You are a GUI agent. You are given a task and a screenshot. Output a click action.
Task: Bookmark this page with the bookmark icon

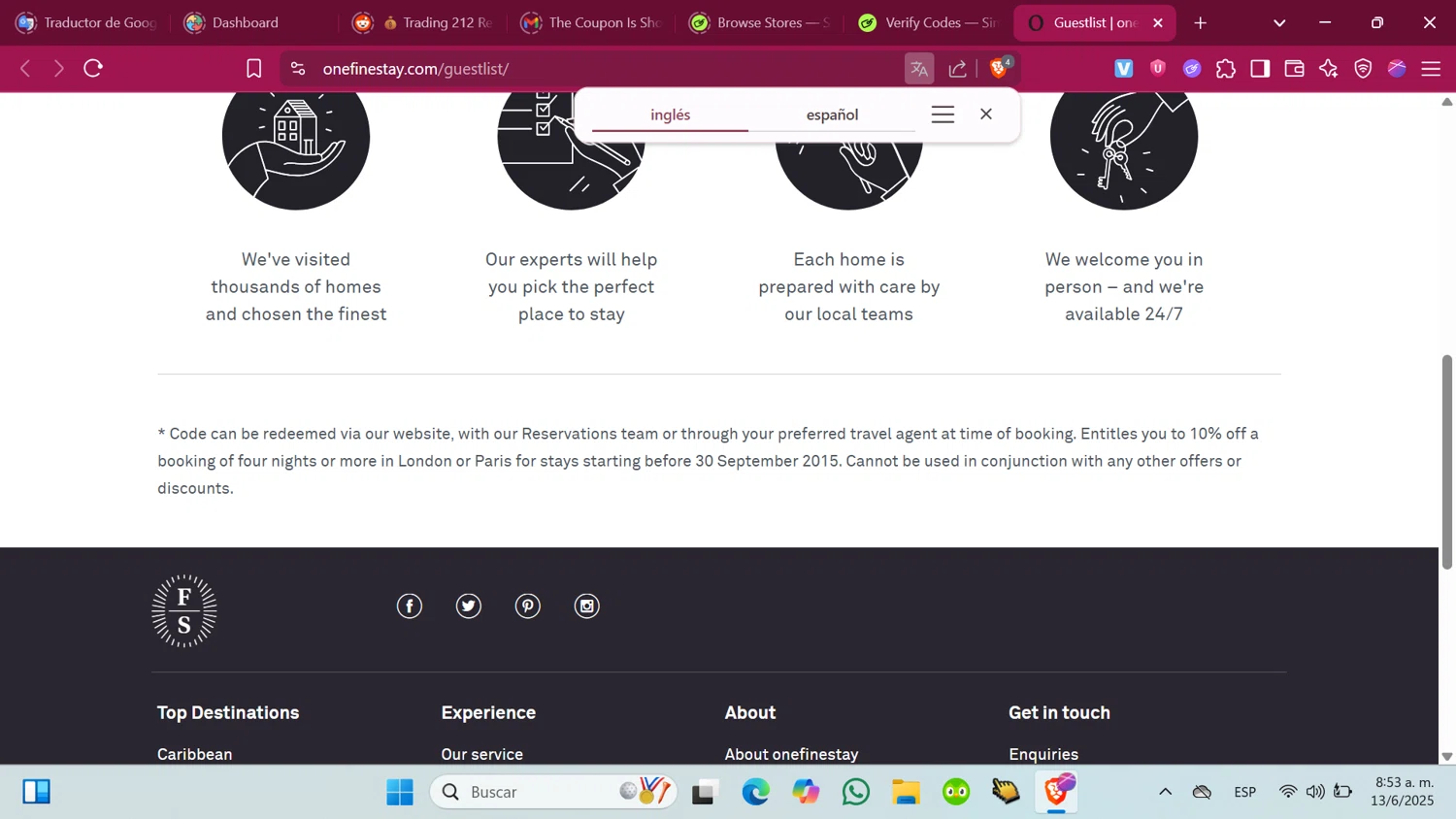click(x=254, y=69)
